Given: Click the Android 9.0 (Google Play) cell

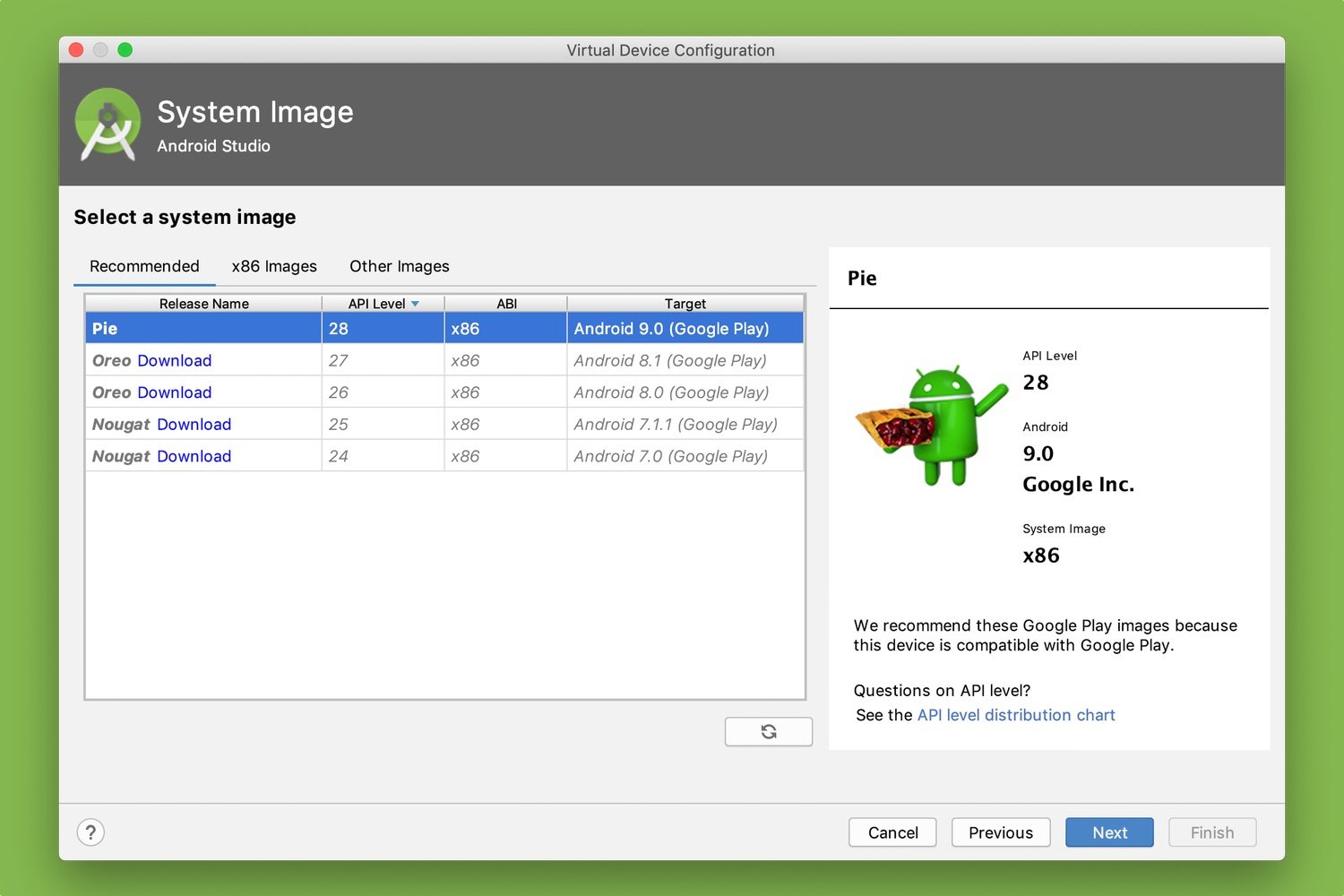Looking at the screenshot, I should 685,328.
